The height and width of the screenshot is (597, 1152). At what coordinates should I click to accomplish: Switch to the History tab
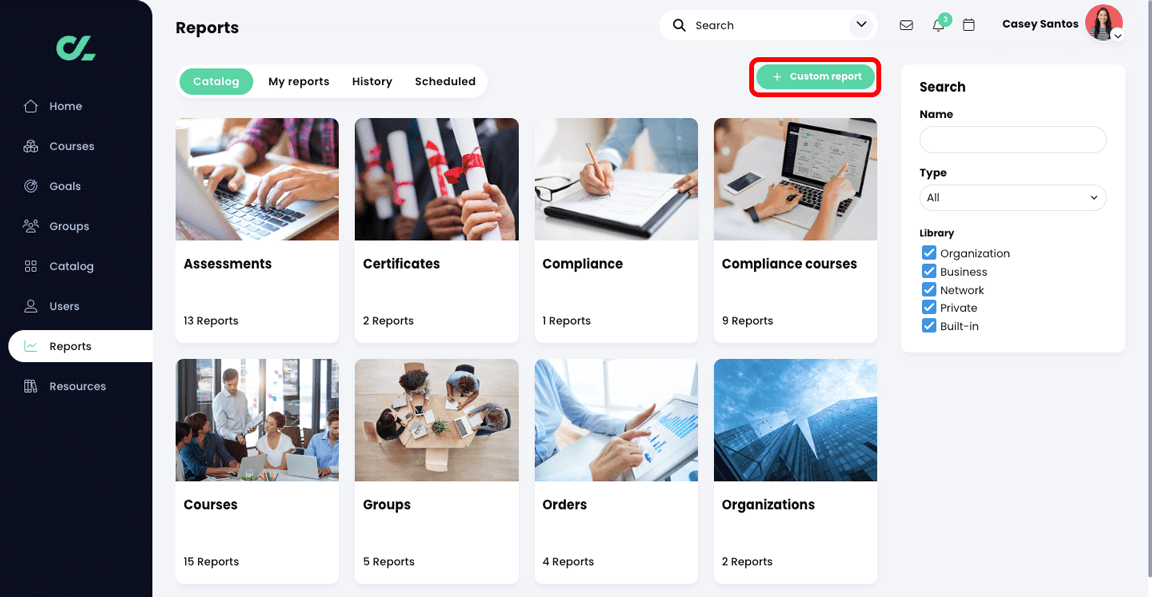(x=372, y=82)
